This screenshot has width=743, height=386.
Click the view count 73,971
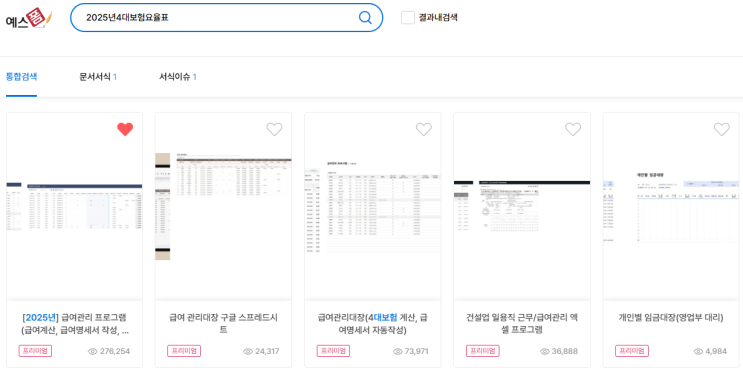pos(417,351)
